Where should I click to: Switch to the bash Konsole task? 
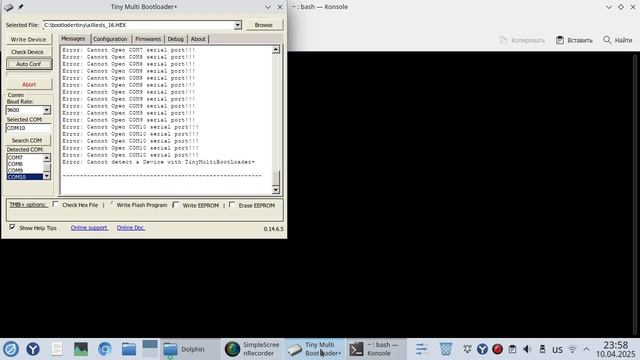point(376,349)
